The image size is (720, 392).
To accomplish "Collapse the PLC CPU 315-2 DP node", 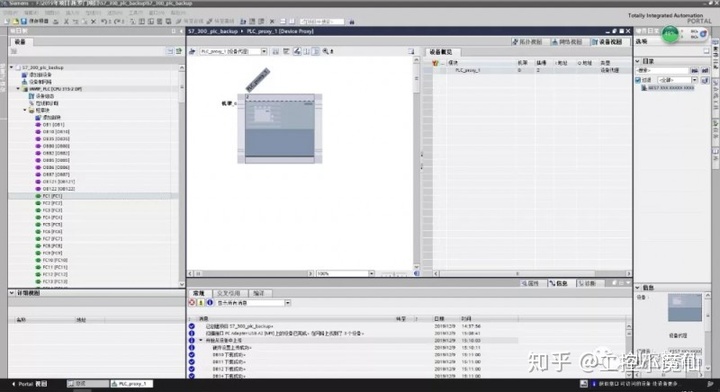I will tap(18, 89).
